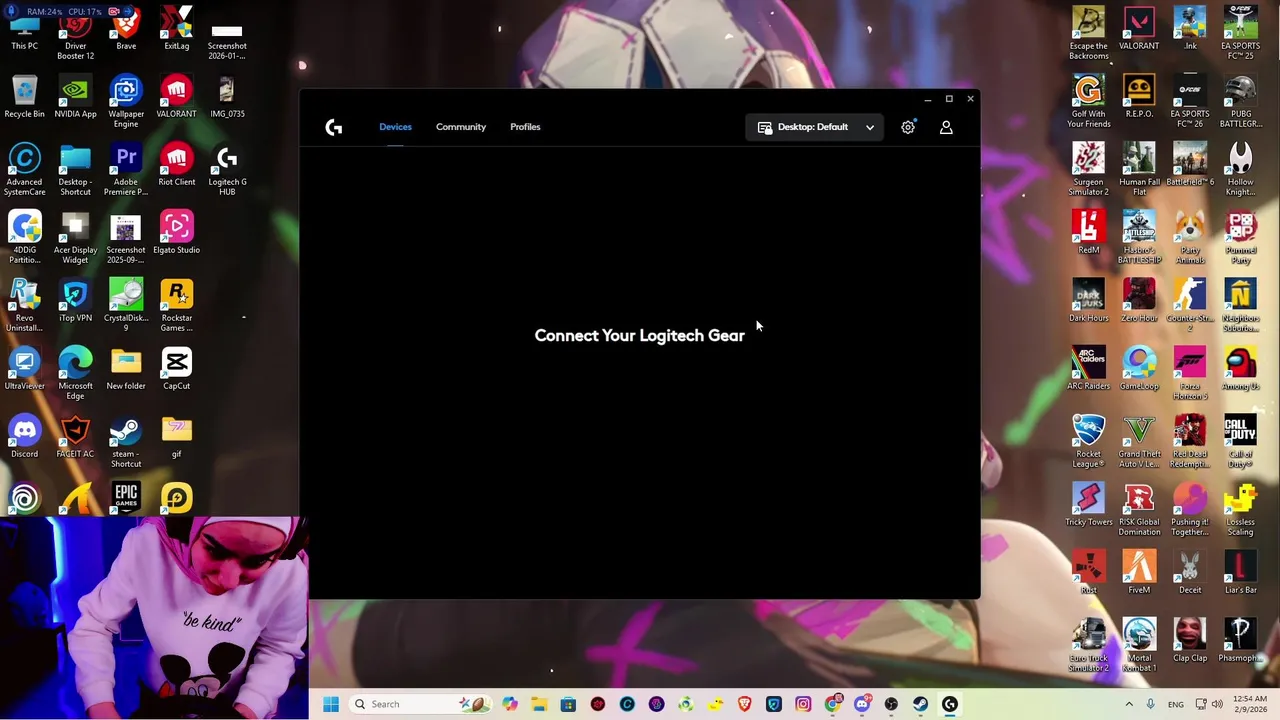Switch to the Profiles tab
The height and width of the screenshot is (720, 1280).
click(x=525, y=127)
